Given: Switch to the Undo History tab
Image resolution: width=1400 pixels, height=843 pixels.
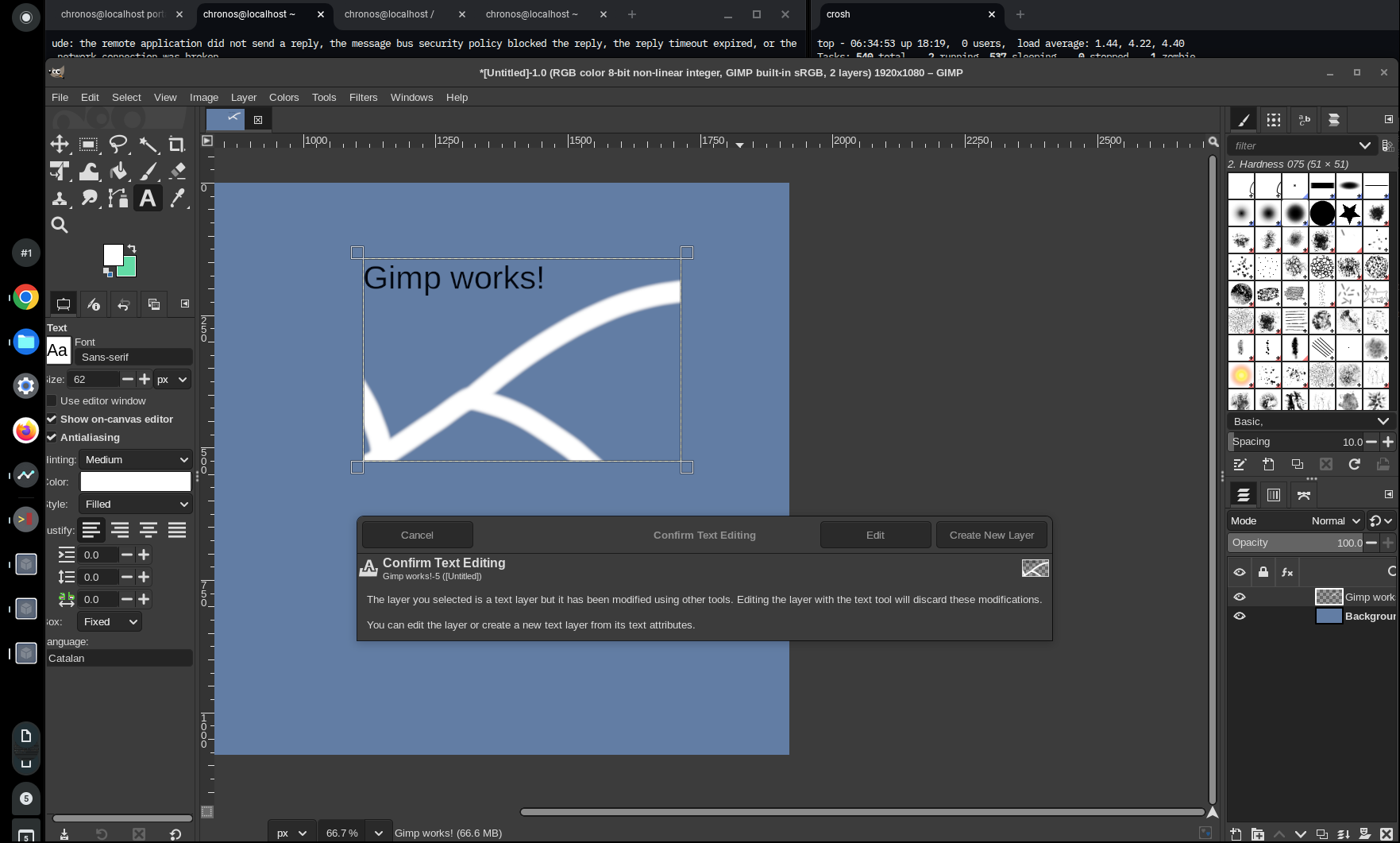Looking at the screenshot, I should pyautogui.click(x=124, y=304).
